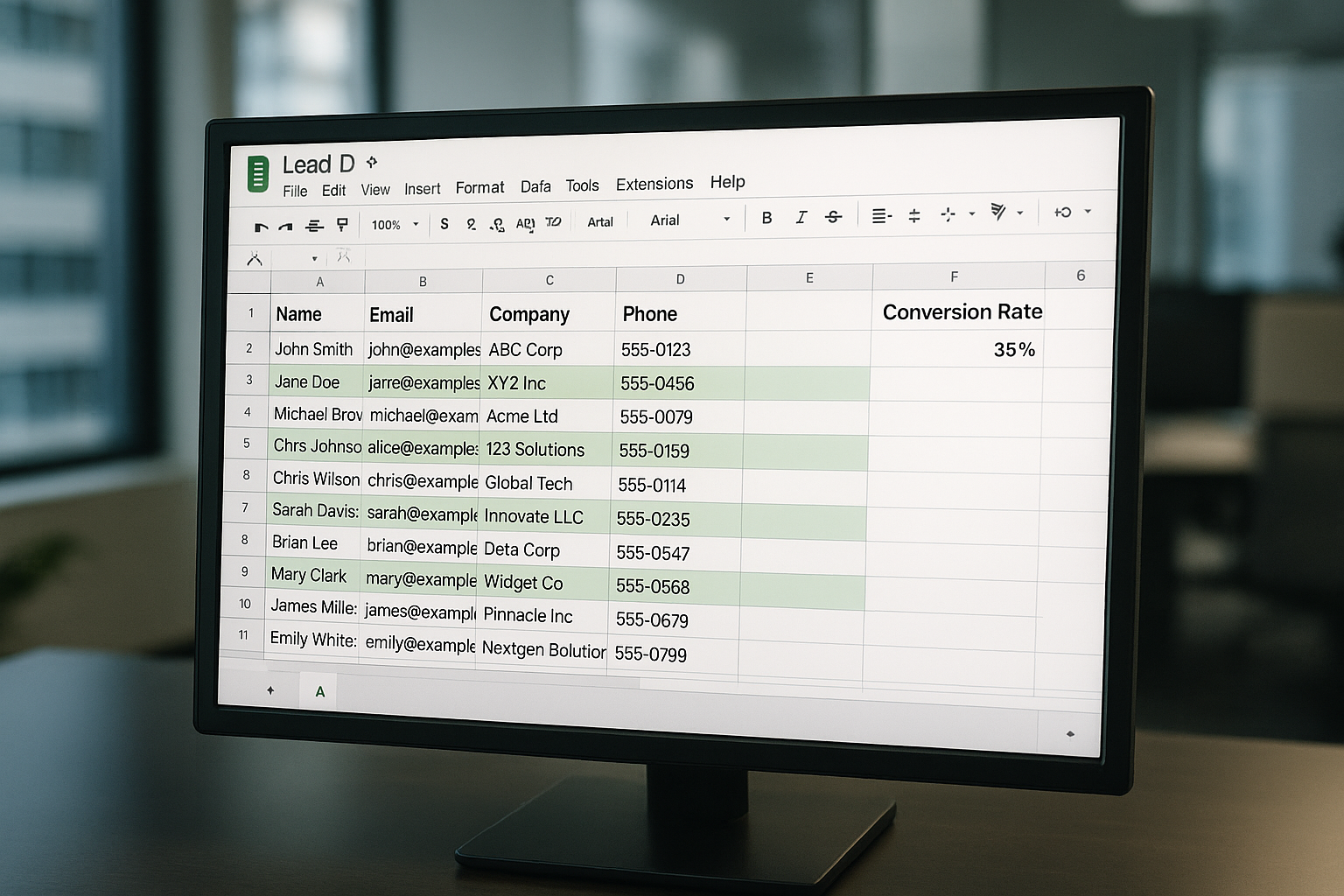The height and width of the screenshot is (896, 1344).
Task: Click the add sheet button at bottom
Action: tap(270, 690)
